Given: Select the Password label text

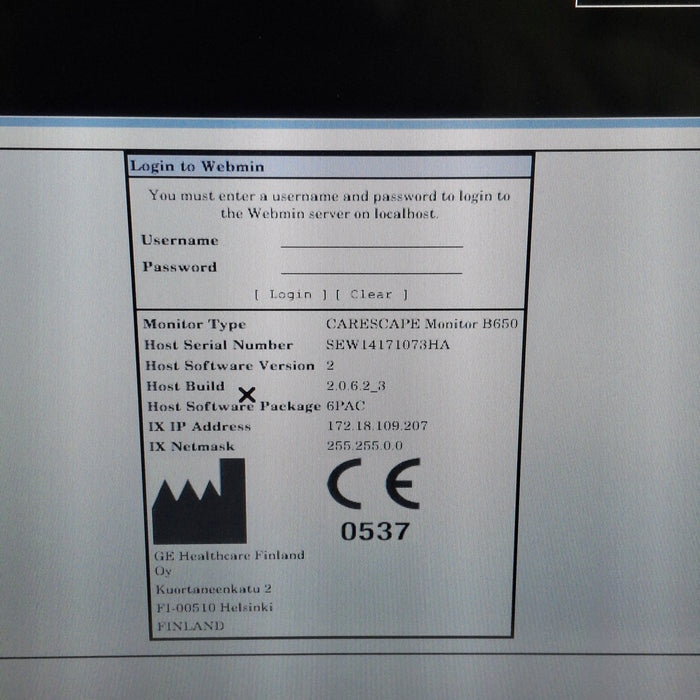Looking at the screenshot, I should click(x=179, y=267).
